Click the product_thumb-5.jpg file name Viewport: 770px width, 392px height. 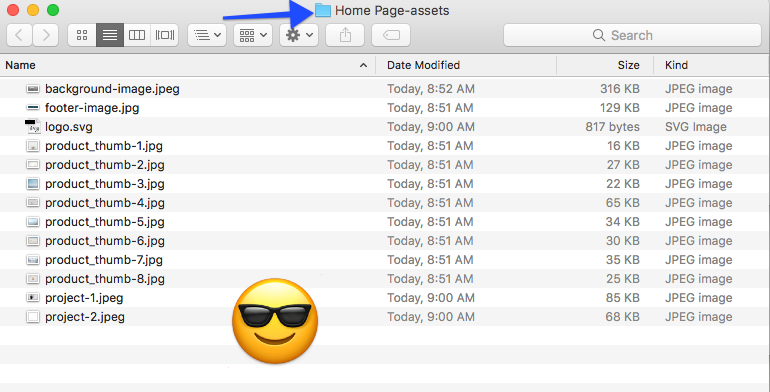click(105, 222)
